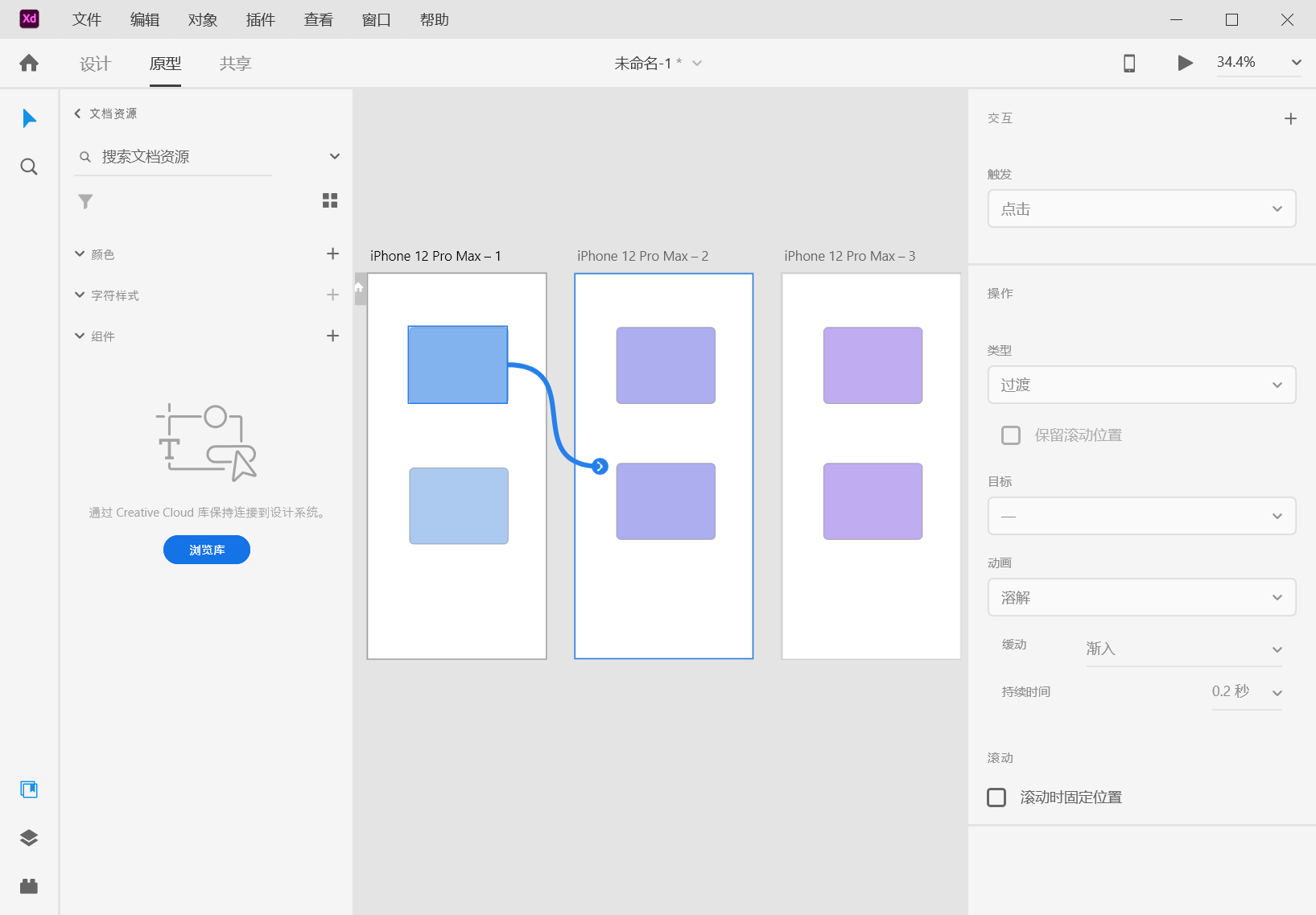Add a character style with the plus
This screenshot has height=915, width=1316.
332,295
